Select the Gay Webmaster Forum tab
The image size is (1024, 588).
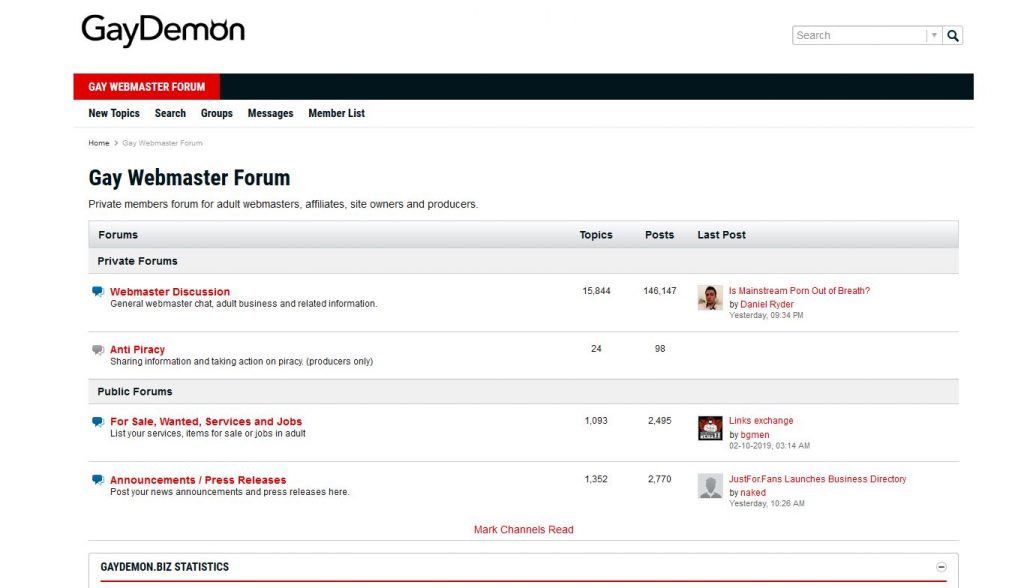coord(146,87)
